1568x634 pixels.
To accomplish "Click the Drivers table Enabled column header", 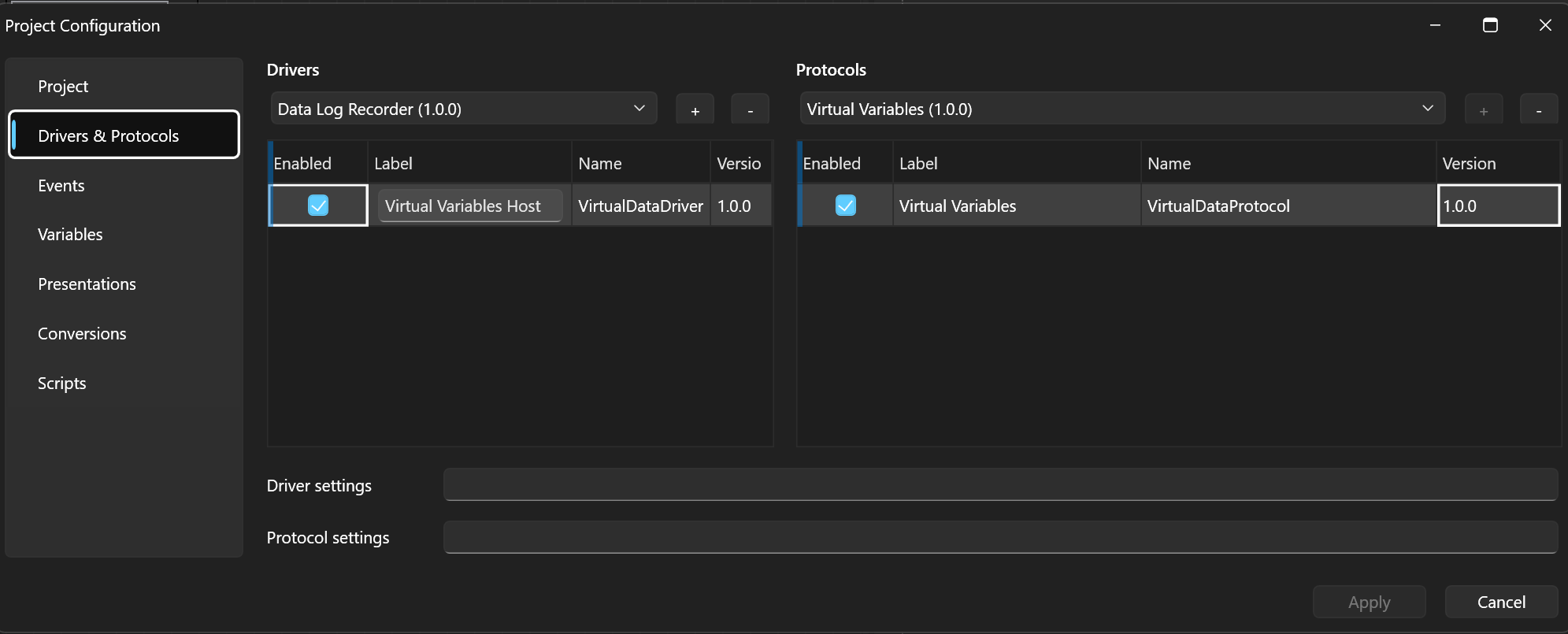I will click(x=318, y=163).
